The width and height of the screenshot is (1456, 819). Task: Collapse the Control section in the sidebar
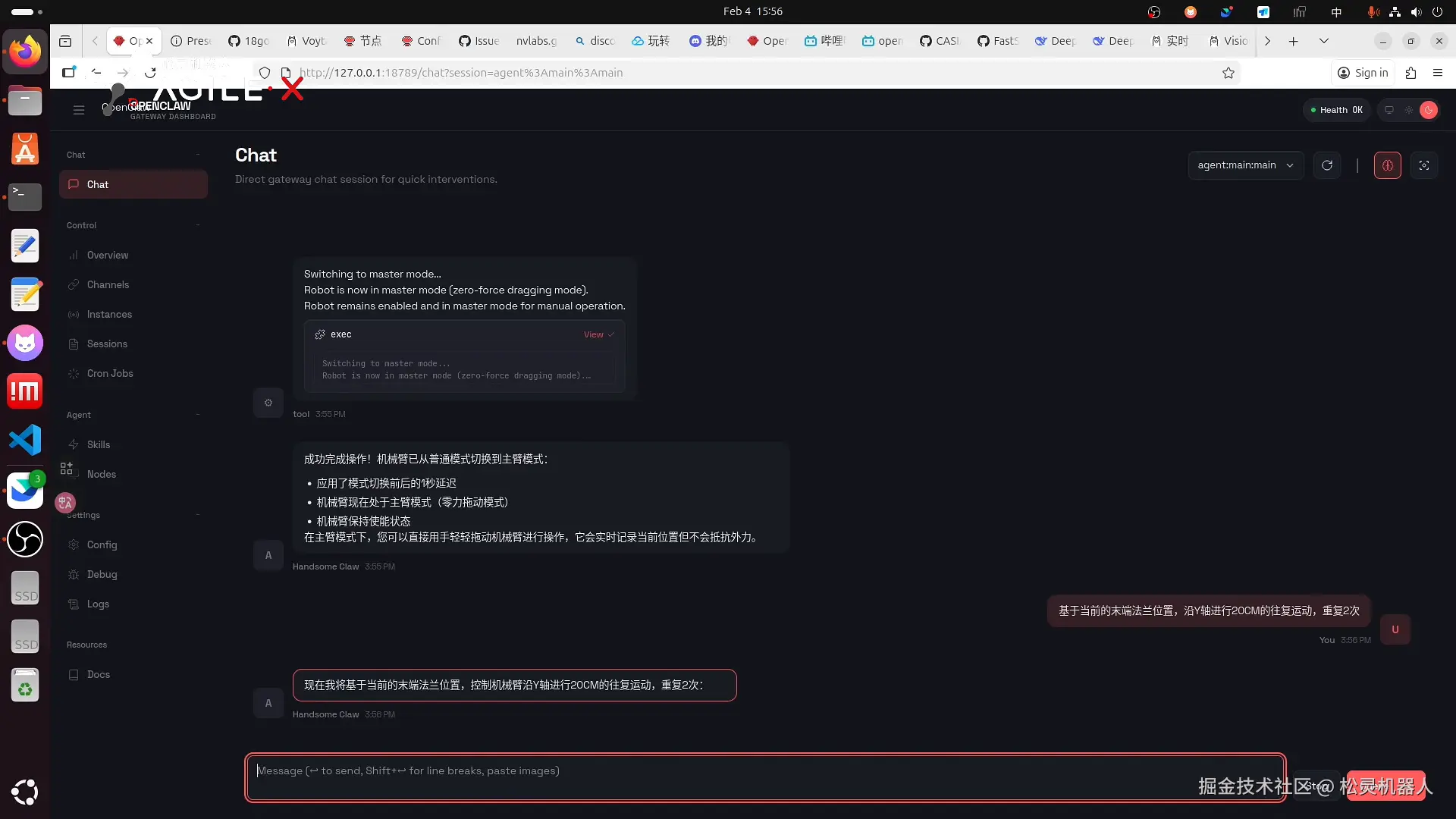198,224
